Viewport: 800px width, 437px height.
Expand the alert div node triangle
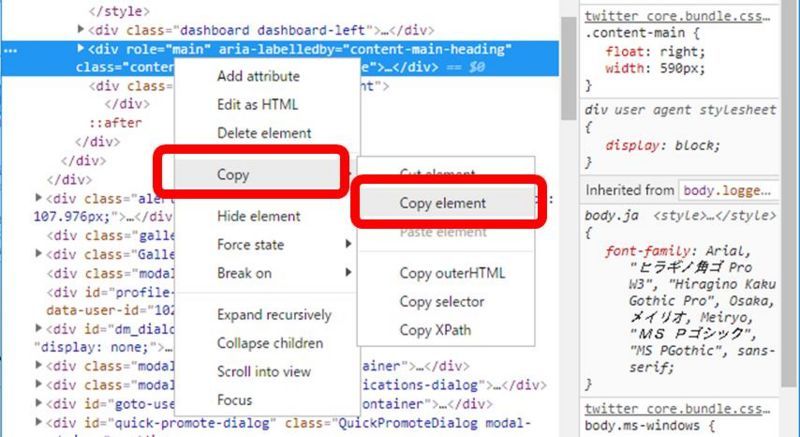38,197
